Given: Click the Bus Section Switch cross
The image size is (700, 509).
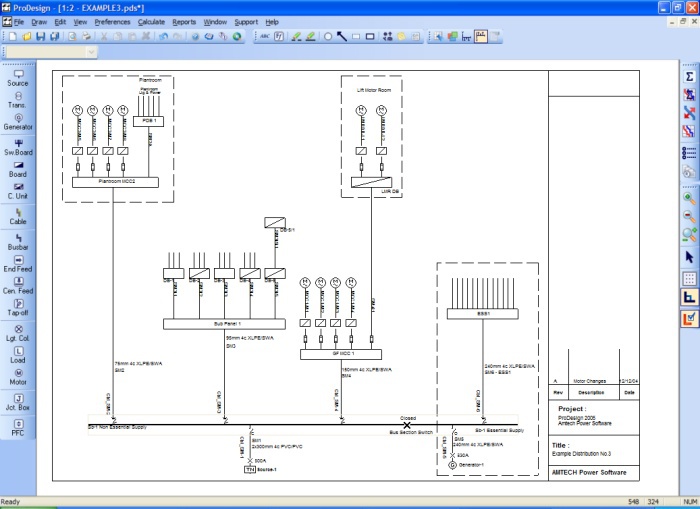Looking at the screenshot, I should (x=407, y=425).
